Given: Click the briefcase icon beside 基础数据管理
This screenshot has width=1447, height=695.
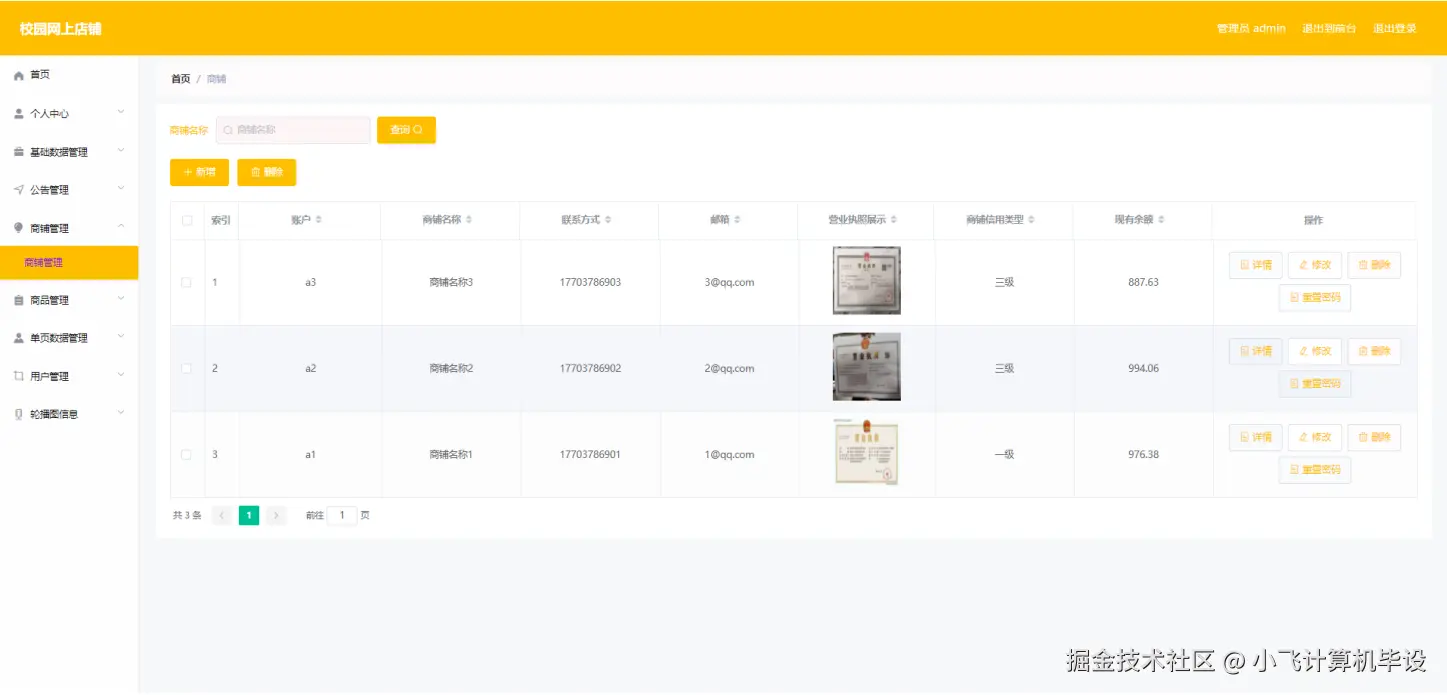Looking at the screenshot, I should click(x=19, y=152).
